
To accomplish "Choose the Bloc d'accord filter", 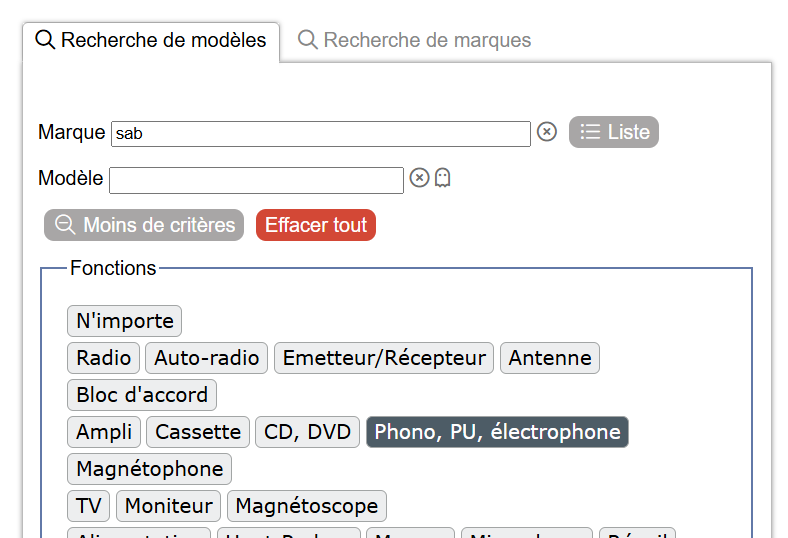I will click(x=142, y=395).
